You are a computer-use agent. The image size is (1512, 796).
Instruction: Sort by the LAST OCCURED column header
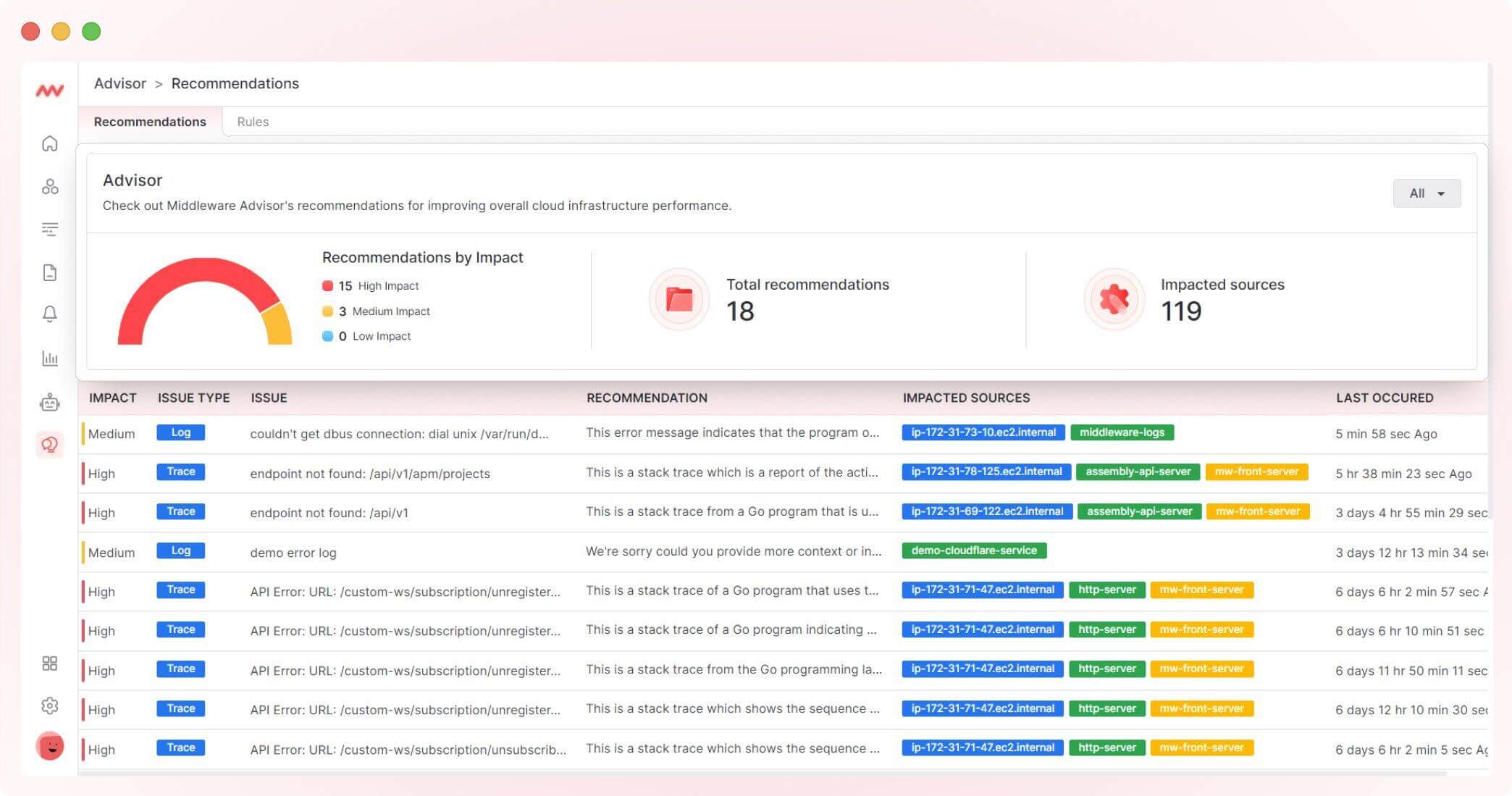[x=1385, y=398]
